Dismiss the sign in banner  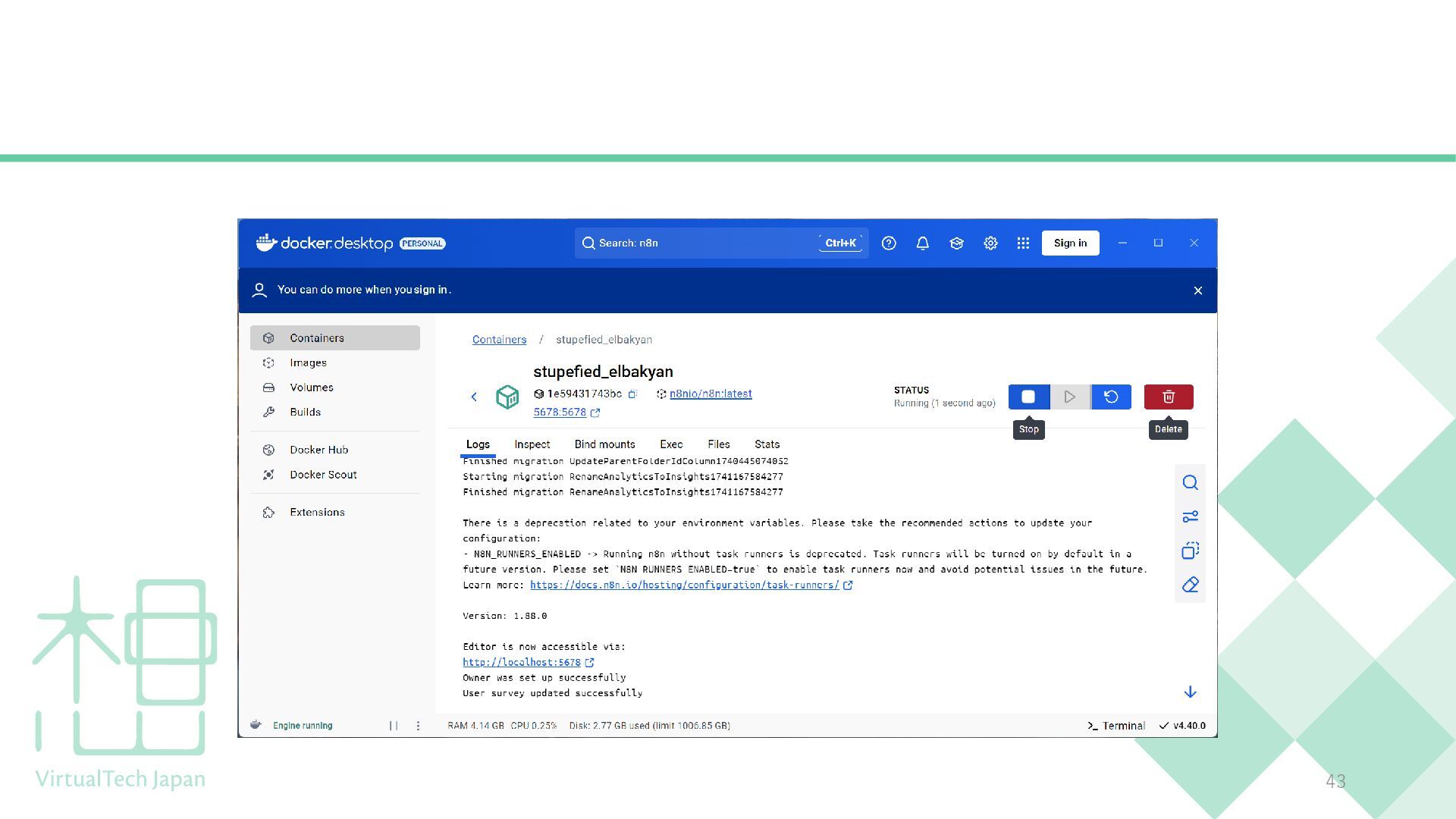1198,290
